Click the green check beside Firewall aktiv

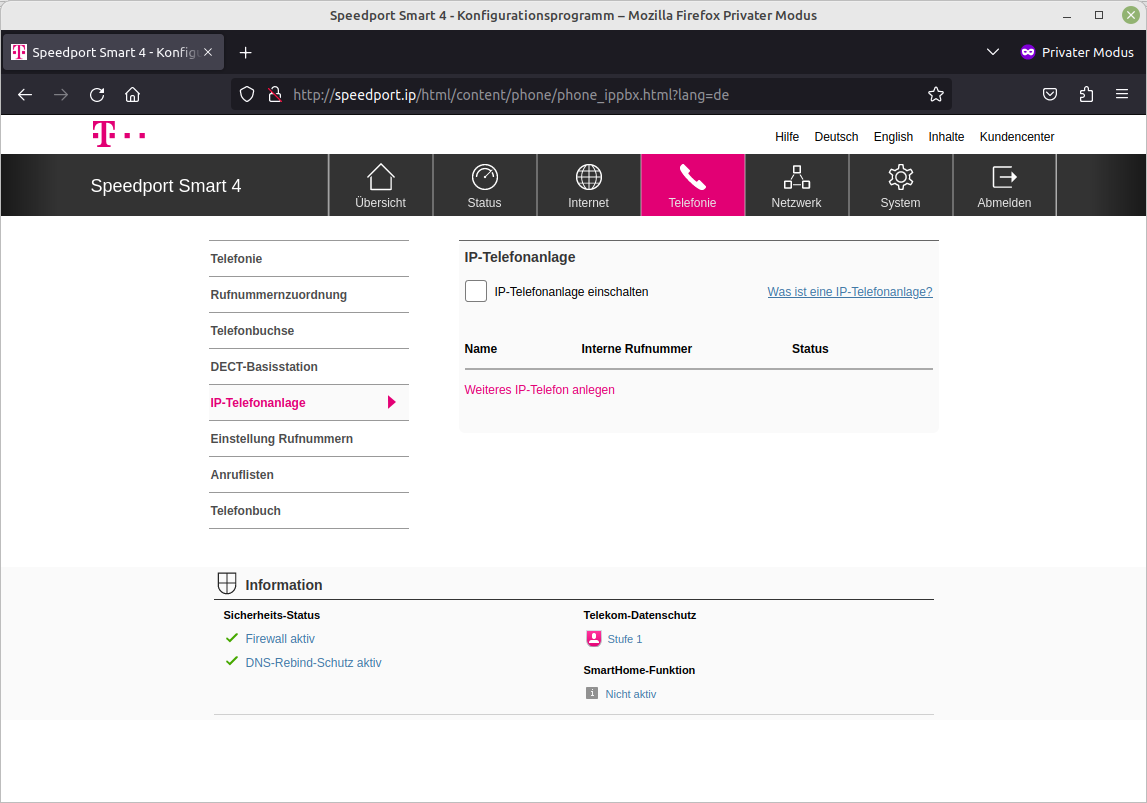232,638
